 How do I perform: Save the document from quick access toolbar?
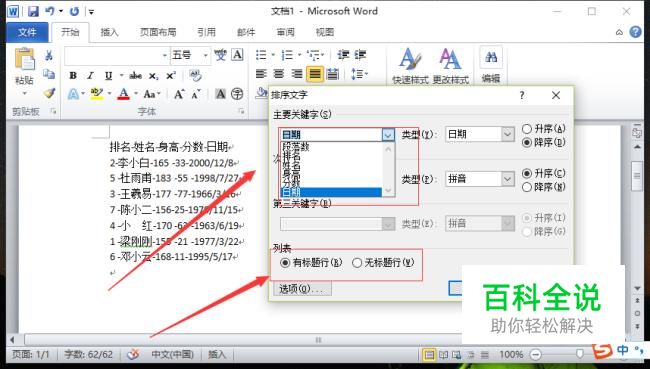[x=33, y=11]
